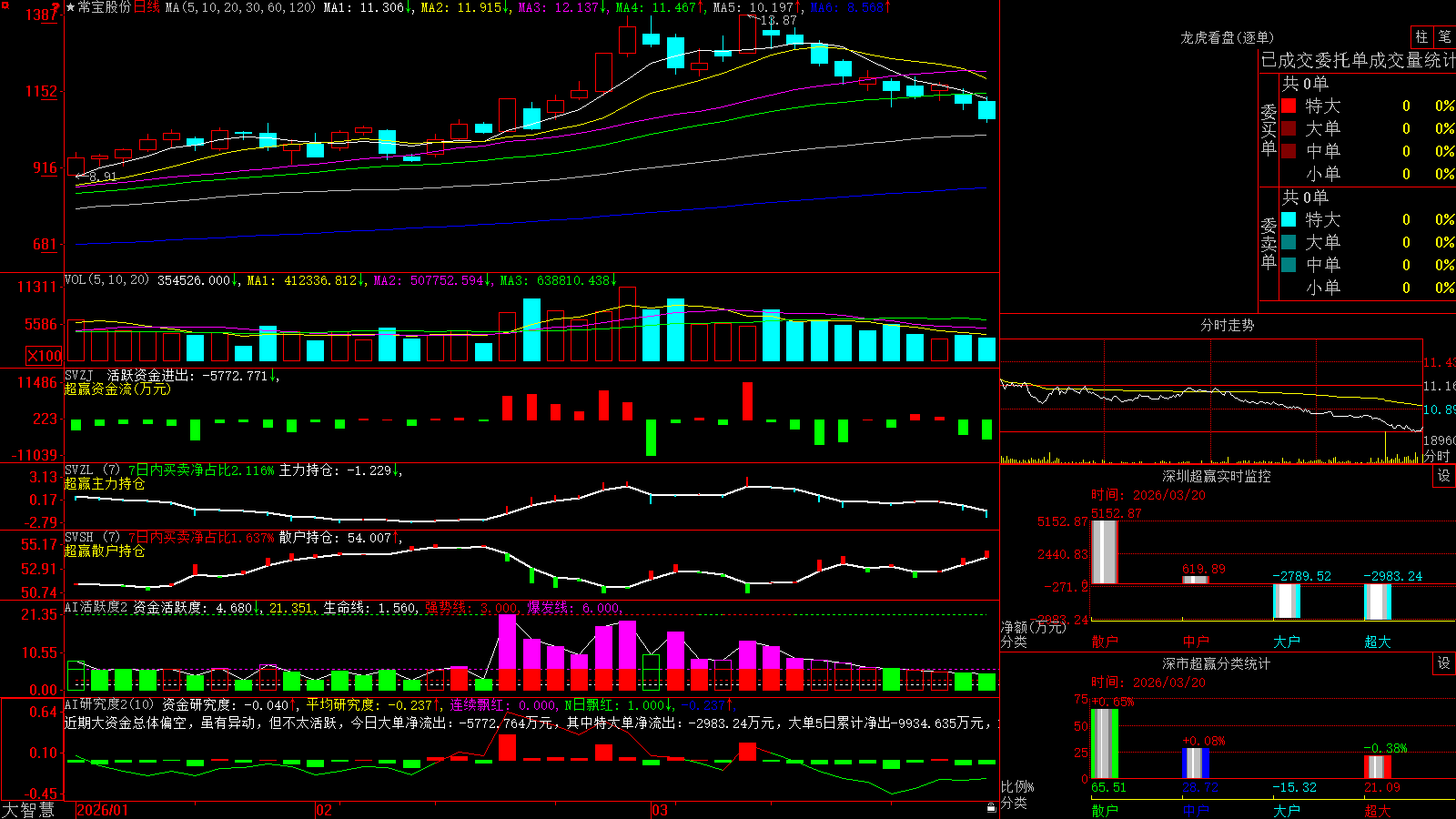Select the AI研究度2(10) indicator label
The image size is (1456, 819).
[110, 704]
